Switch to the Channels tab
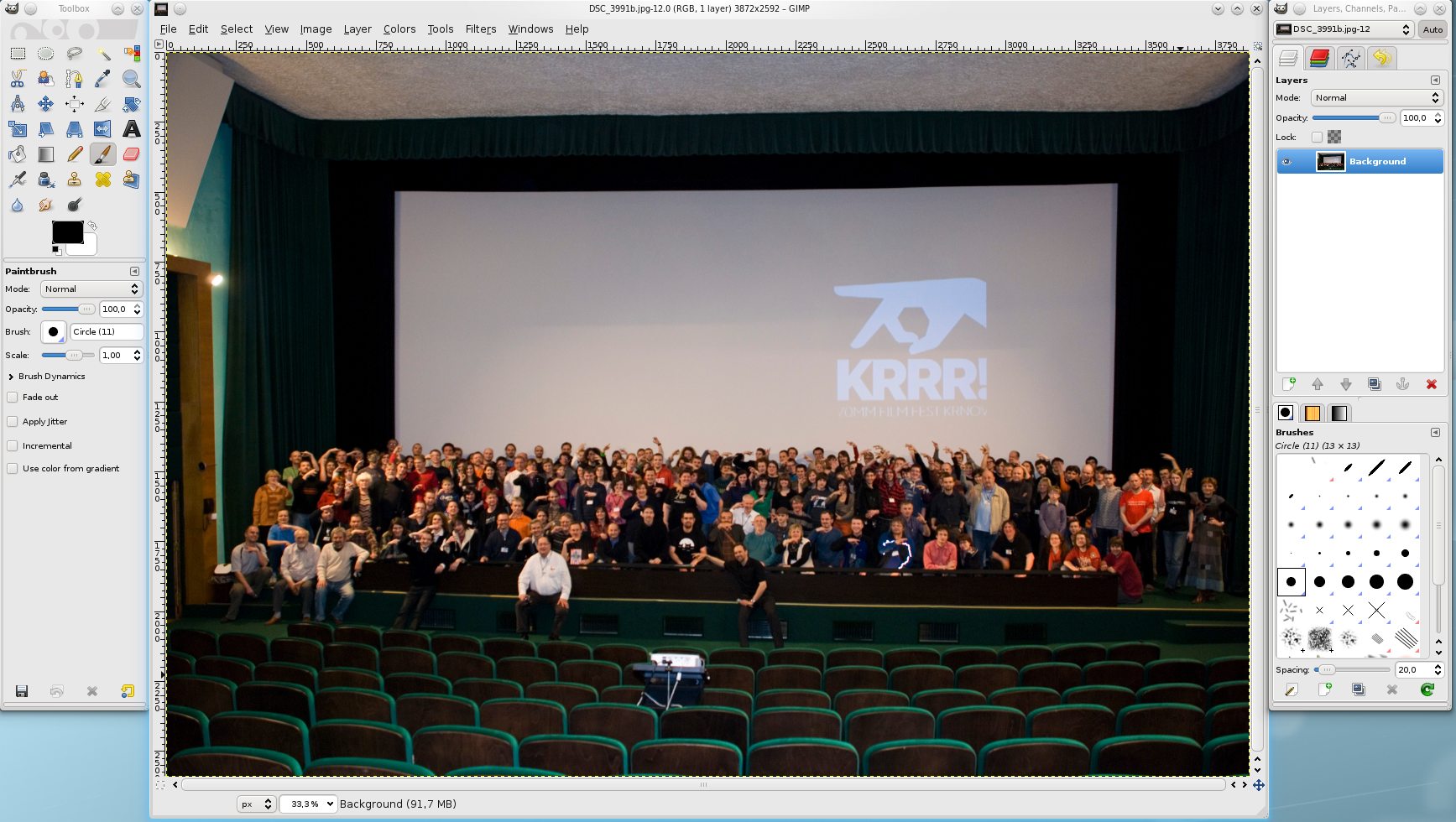The height and width of the screenshot is (822, 1456). tap(1319, 58)
